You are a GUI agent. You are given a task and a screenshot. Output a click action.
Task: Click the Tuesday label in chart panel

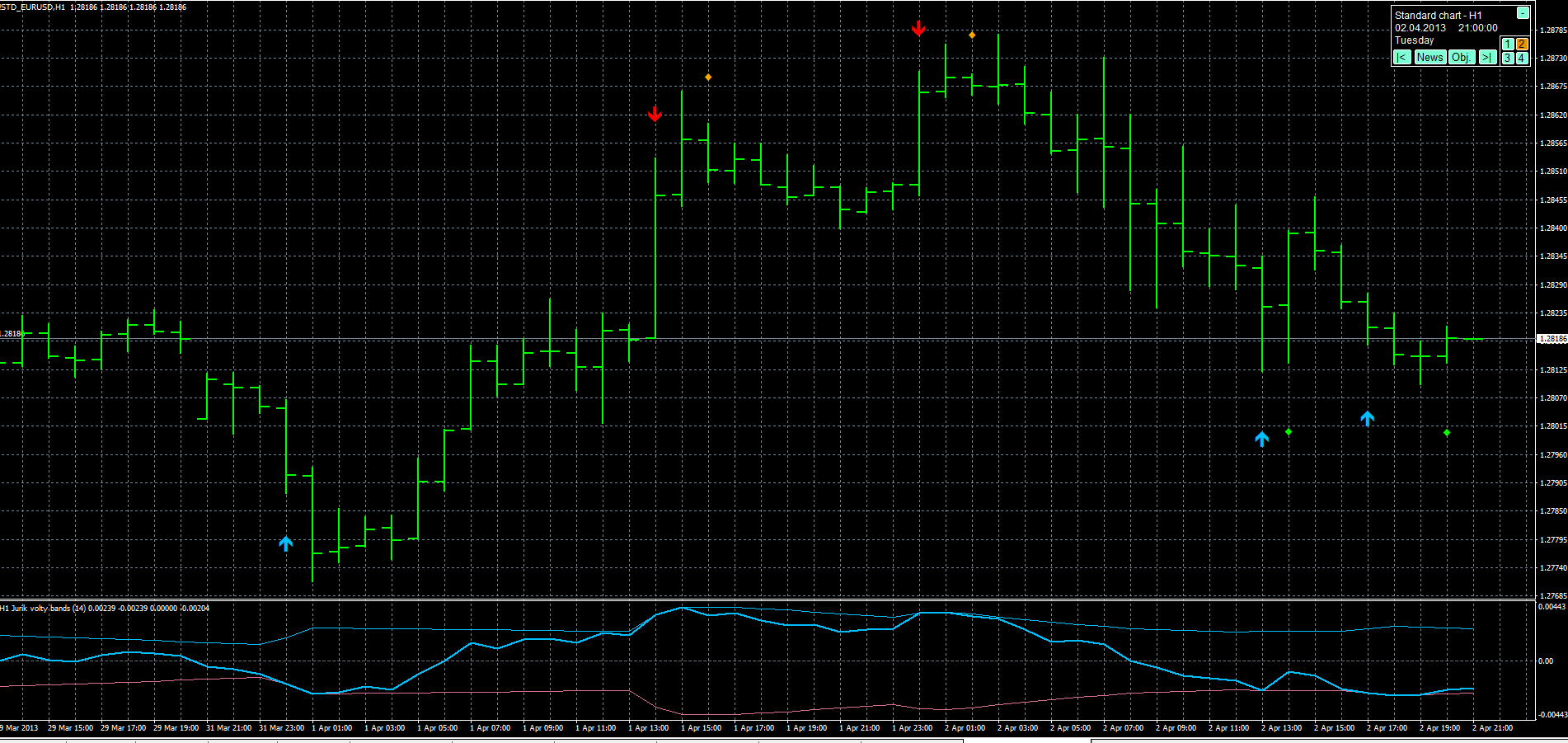(1415, 40)
